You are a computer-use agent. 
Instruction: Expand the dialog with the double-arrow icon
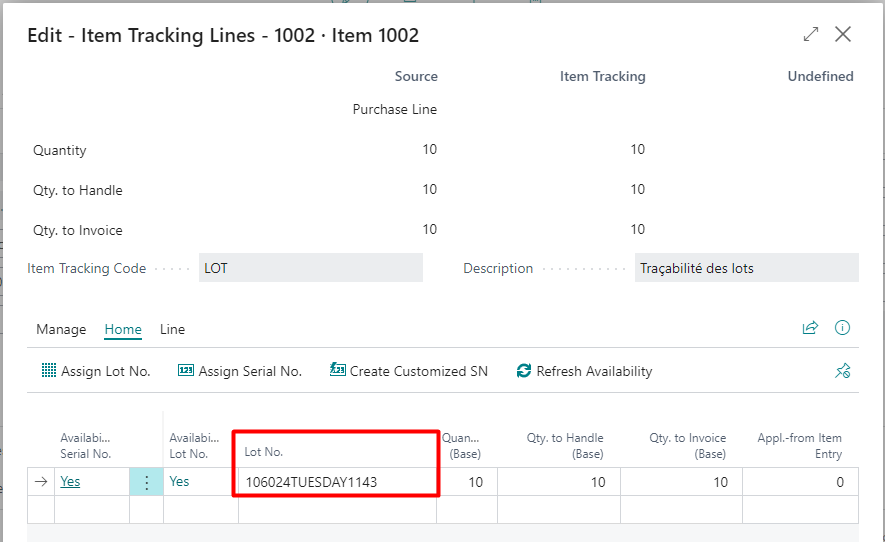coord(811,35)
